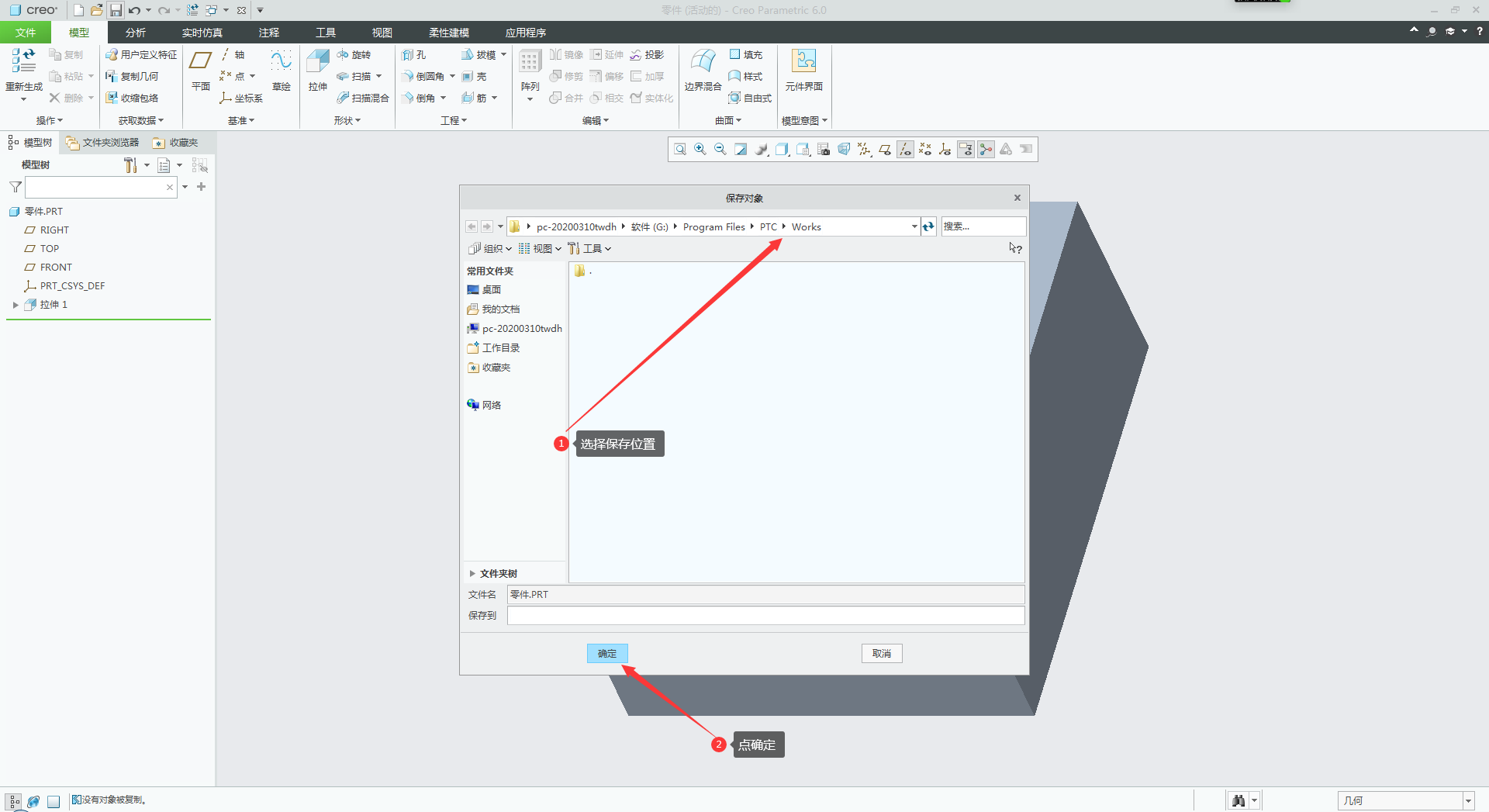Select PRT_CSYS_DEF in model tree
This screenshot has width=1489, height=812.
pos(64,286)
